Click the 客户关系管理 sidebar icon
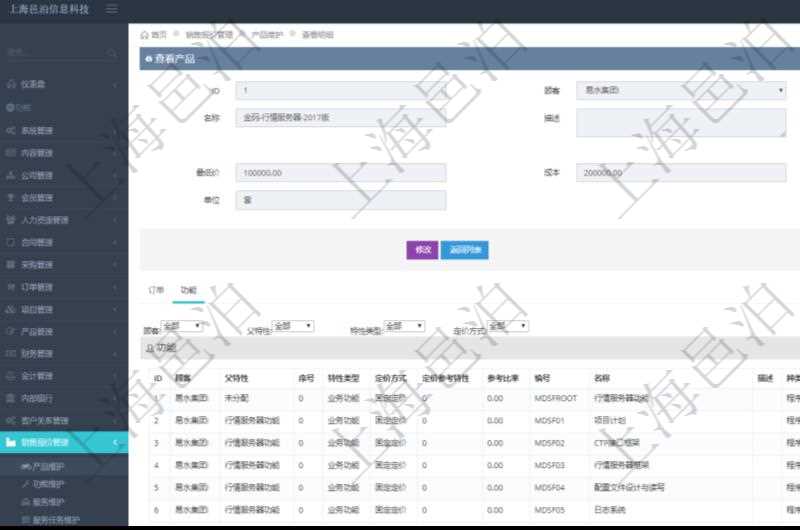 coord(11,421)
